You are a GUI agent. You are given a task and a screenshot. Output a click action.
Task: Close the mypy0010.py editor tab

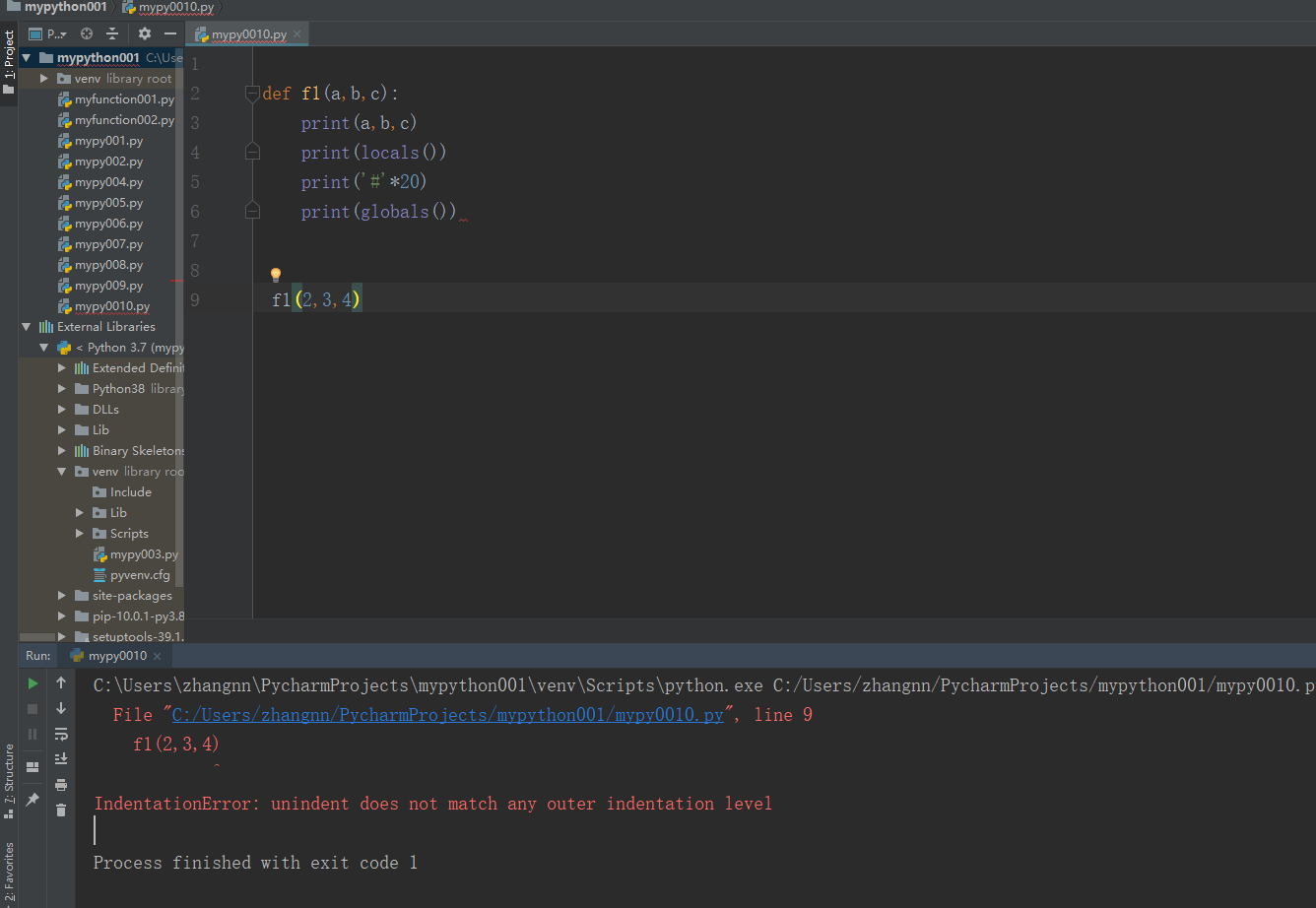coord(297,34)
